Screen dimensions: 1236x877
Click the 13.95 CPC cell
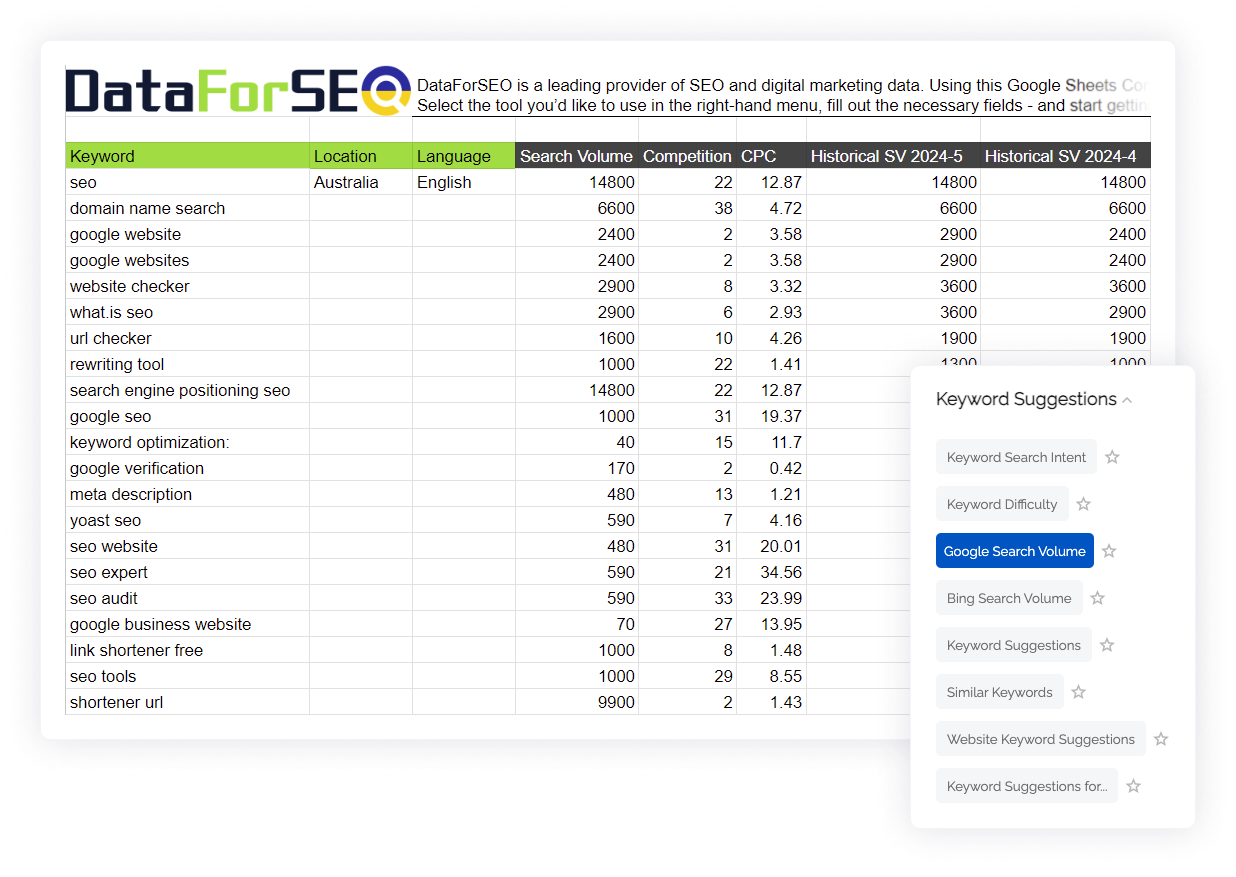point(771,624)
